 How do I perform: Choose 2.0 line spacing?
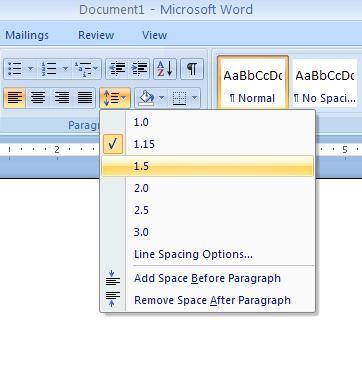pyautogui.click(x=207, y=188)
